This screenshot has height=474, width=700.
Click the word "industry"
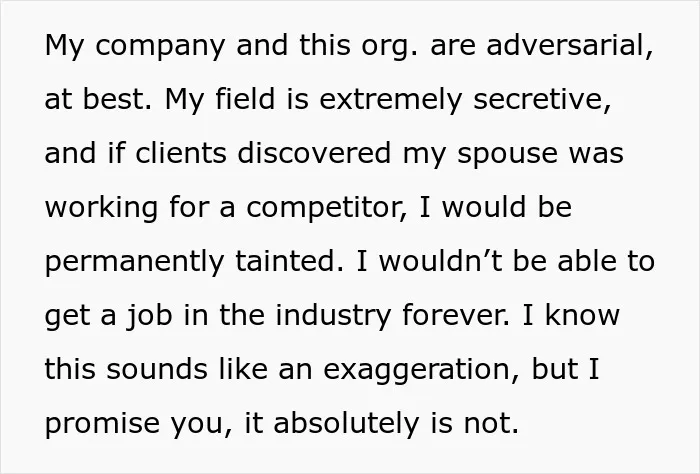coord(333,316)
